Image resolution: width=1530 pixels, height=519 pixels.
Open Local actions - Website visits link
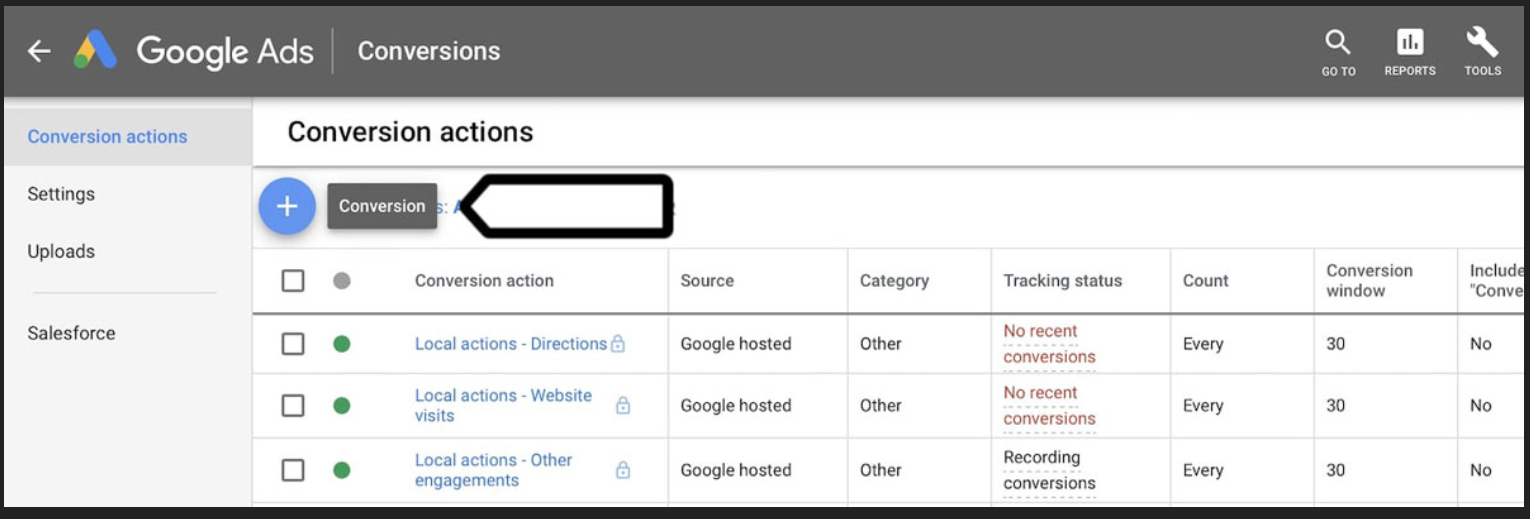point(503,406)
